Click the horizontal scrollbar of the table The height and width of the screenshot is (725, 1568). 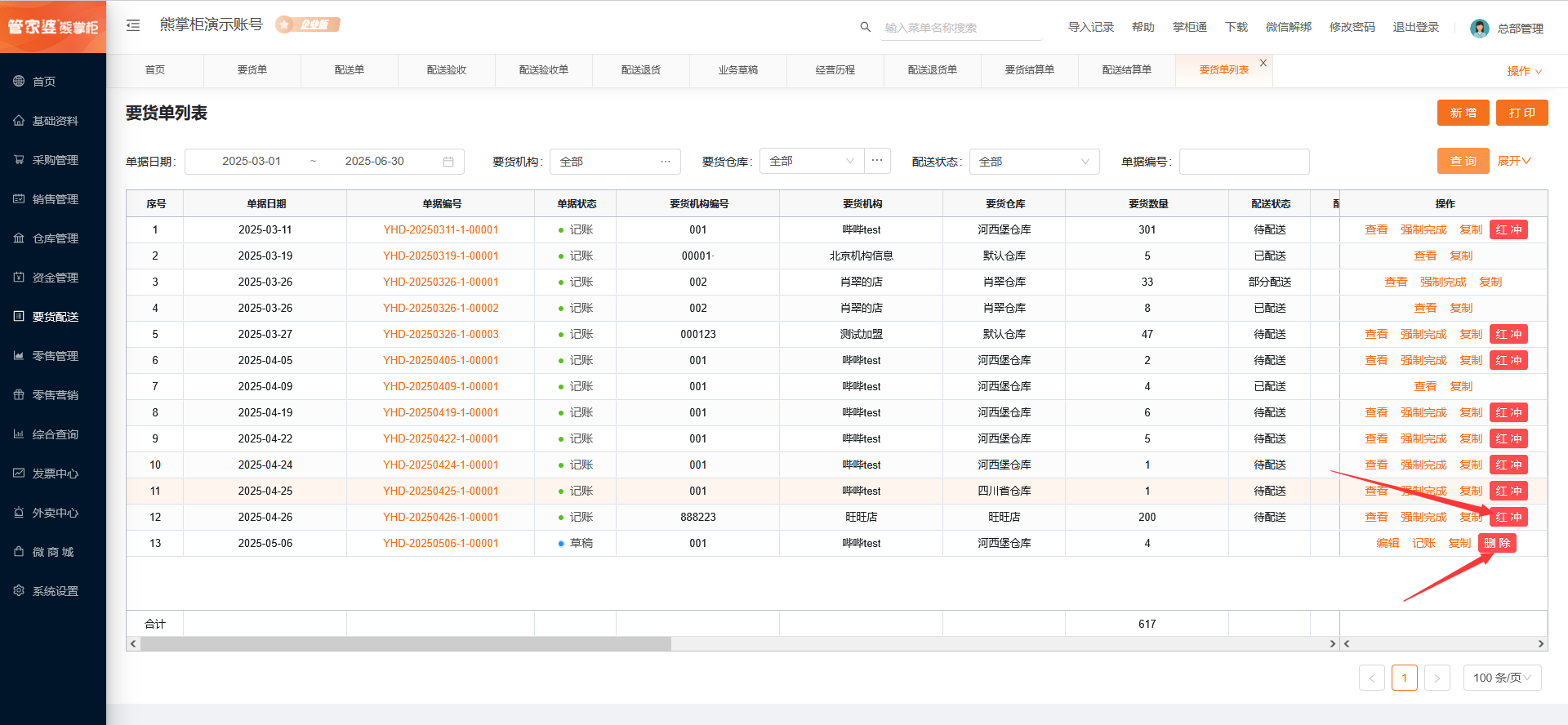406,643
